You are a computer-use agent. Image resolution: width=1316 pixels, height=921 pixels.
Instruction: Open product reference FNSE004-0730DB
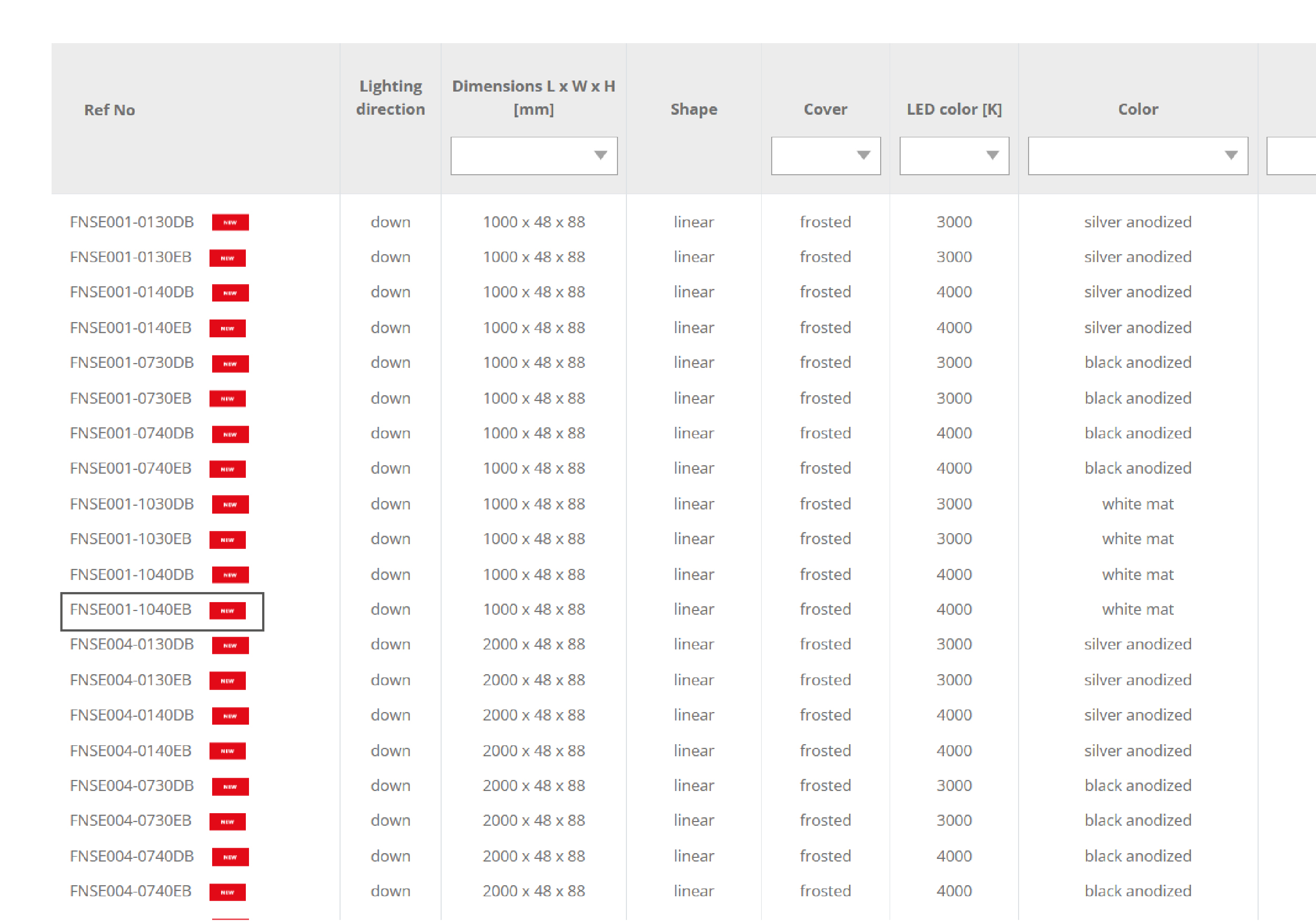[x=132, y=785]
